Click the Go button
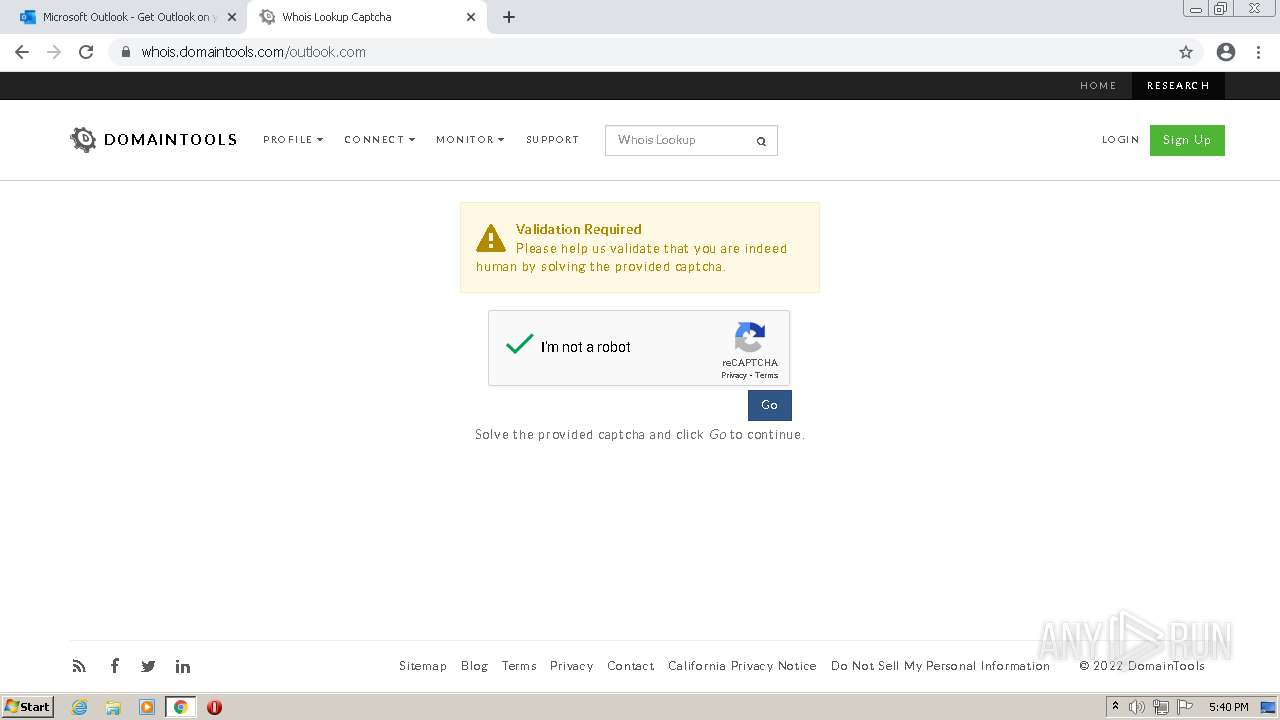The image size is (1280, 720). (769, 405)
